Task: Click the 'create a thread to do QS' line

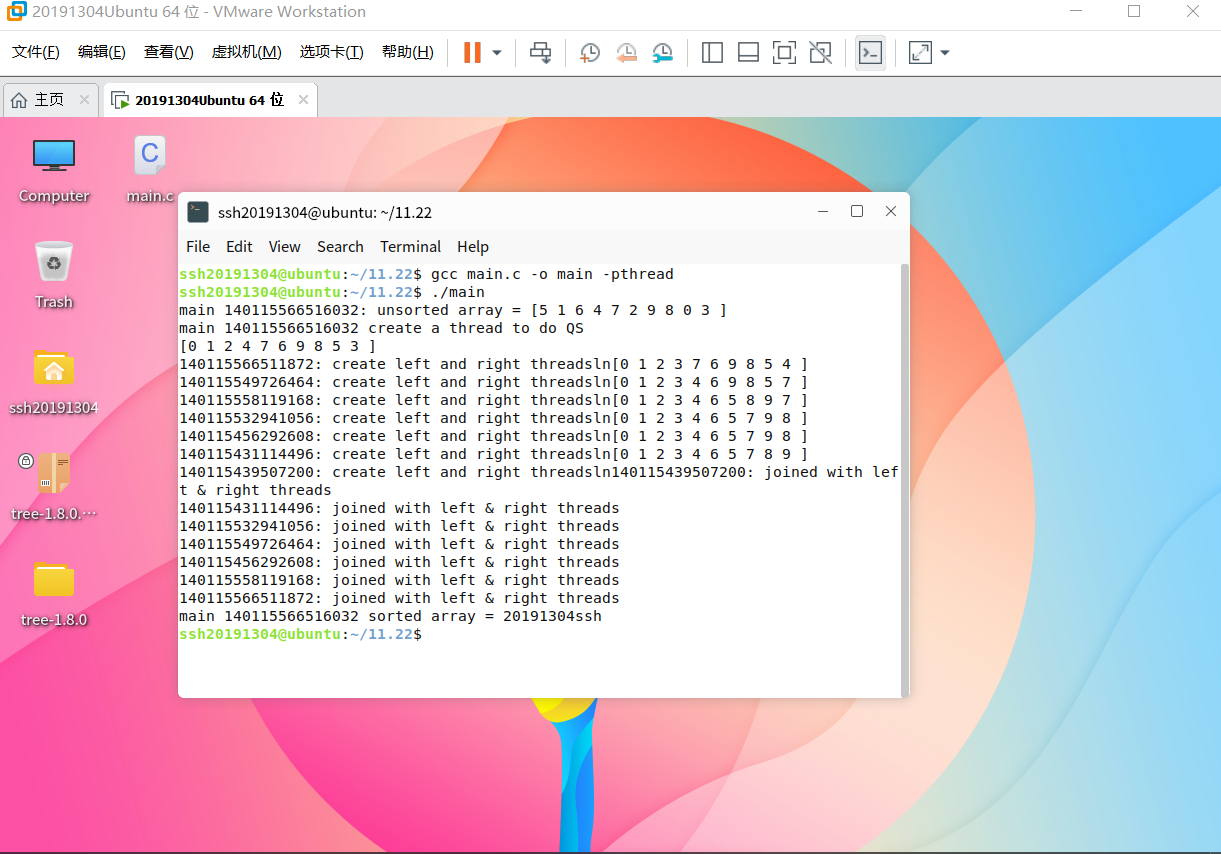Action: coord(381,328)
